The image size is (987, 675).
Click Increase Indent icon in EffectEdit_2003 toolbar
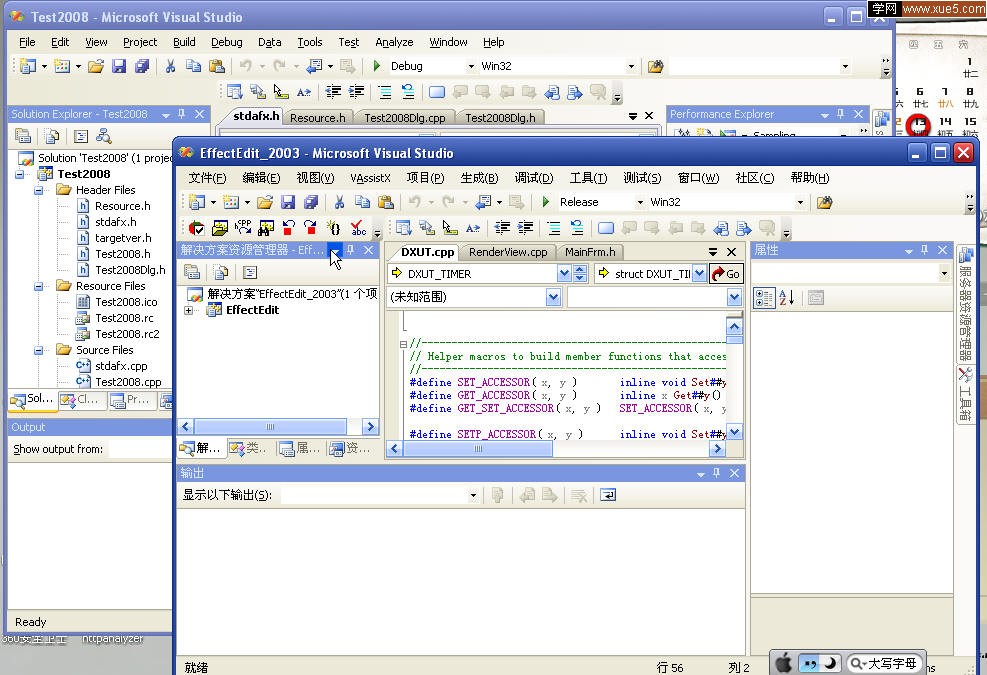[x=525, y=228]
